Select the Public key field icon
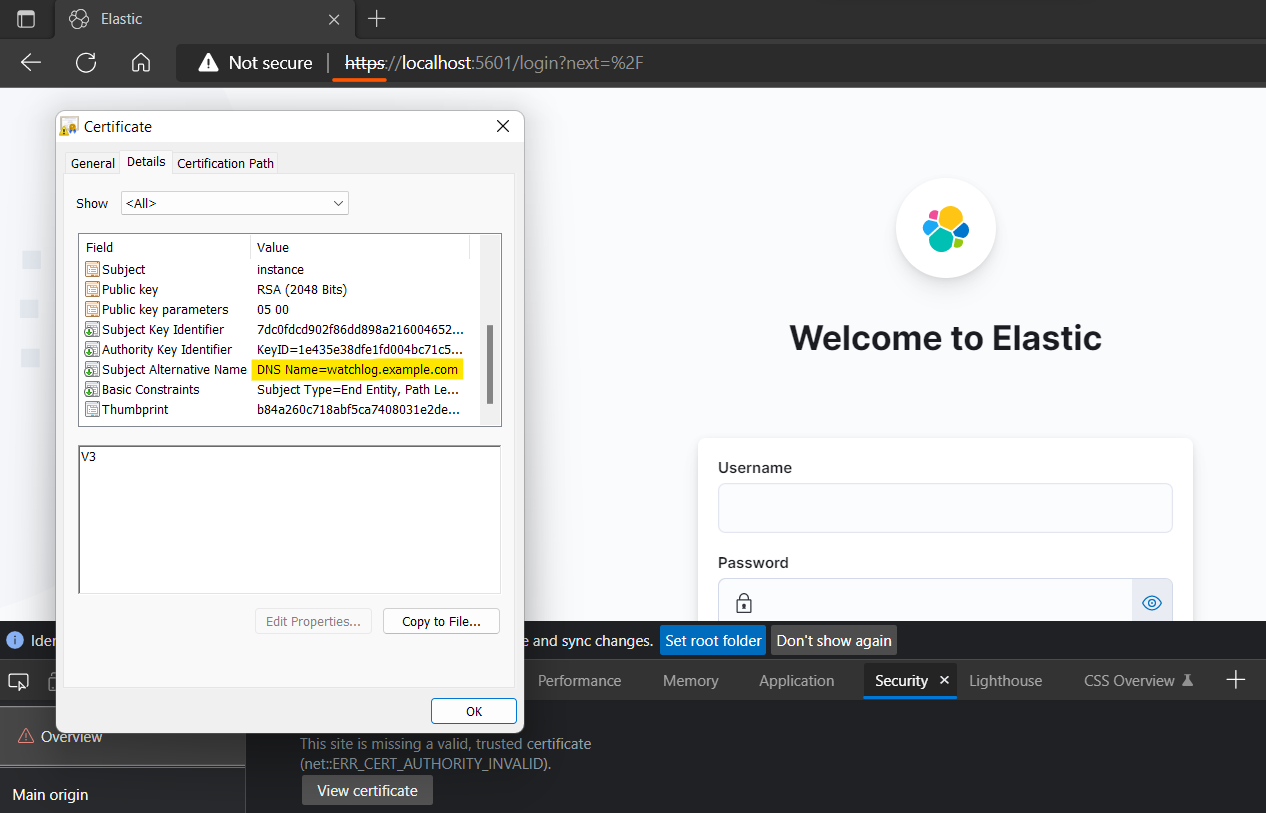Screen dimensions: 1266x813 (93, 289)
